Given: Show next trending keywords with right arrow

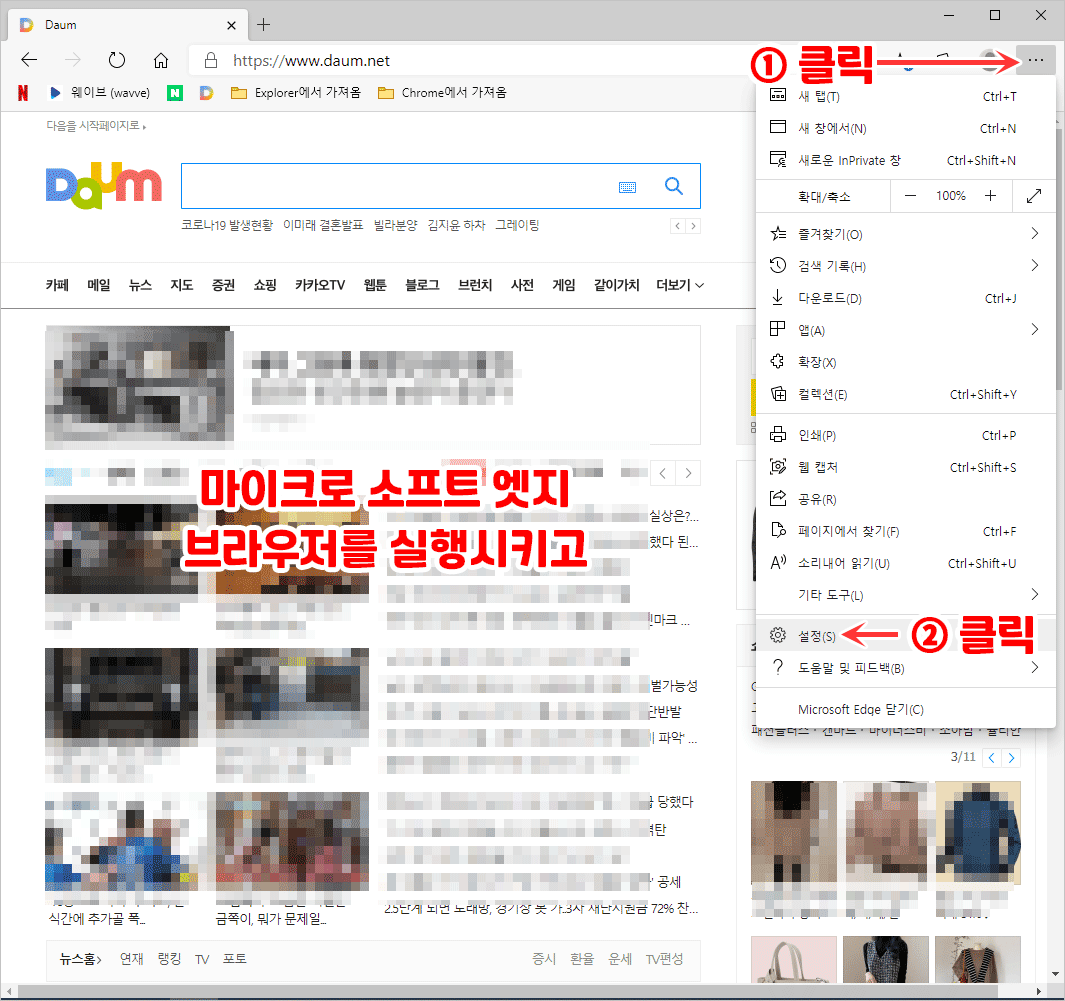Looking at the screenshot, I should (x=693, y=226).
